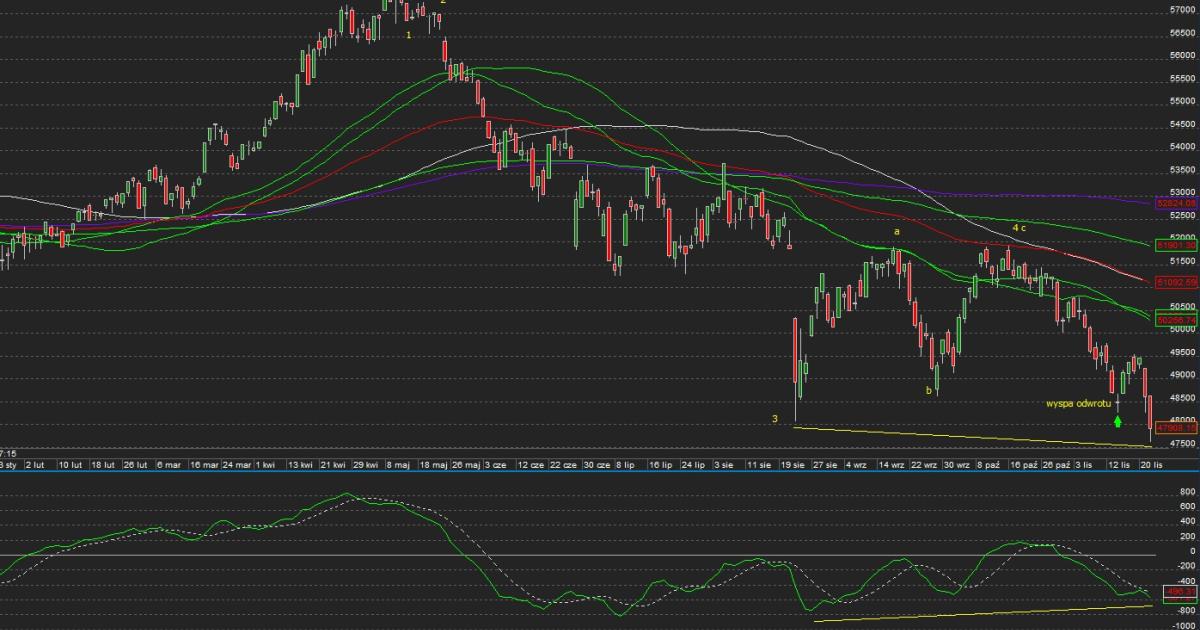Click the green 51901.36 price label
This screenshot has width=1200, height=630.
[x=1176, y=244]
